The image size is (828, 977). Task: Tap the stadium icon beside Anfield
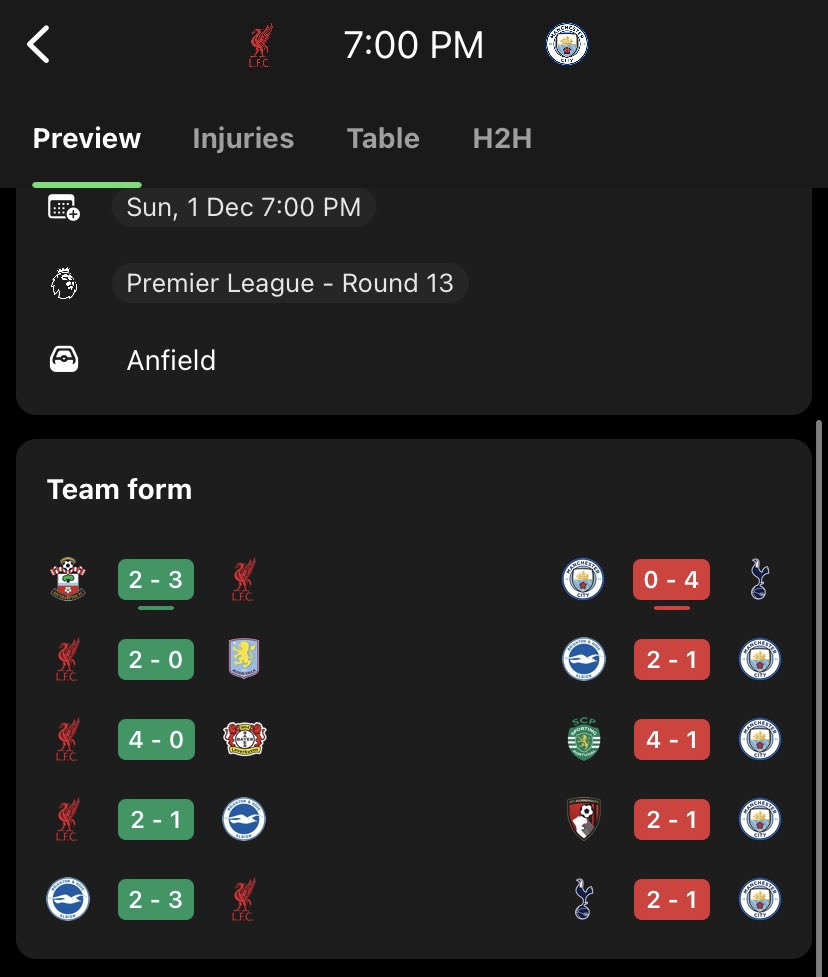[x=64, y=360]
